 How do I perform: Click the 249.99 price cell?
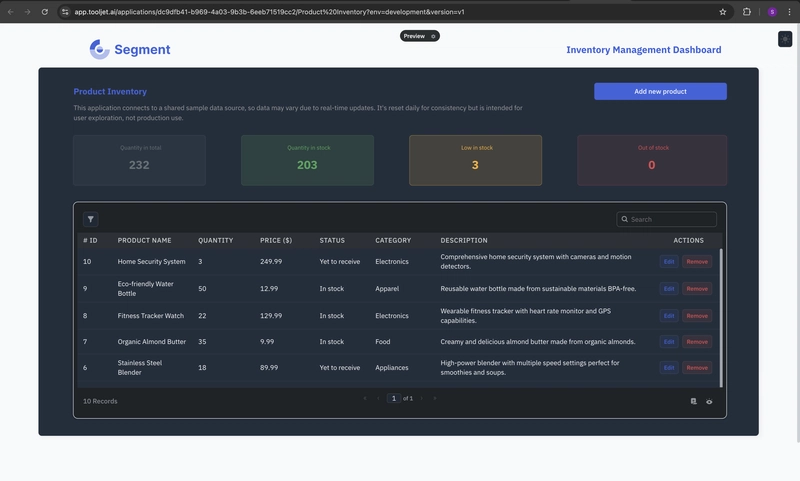(271, 262)
